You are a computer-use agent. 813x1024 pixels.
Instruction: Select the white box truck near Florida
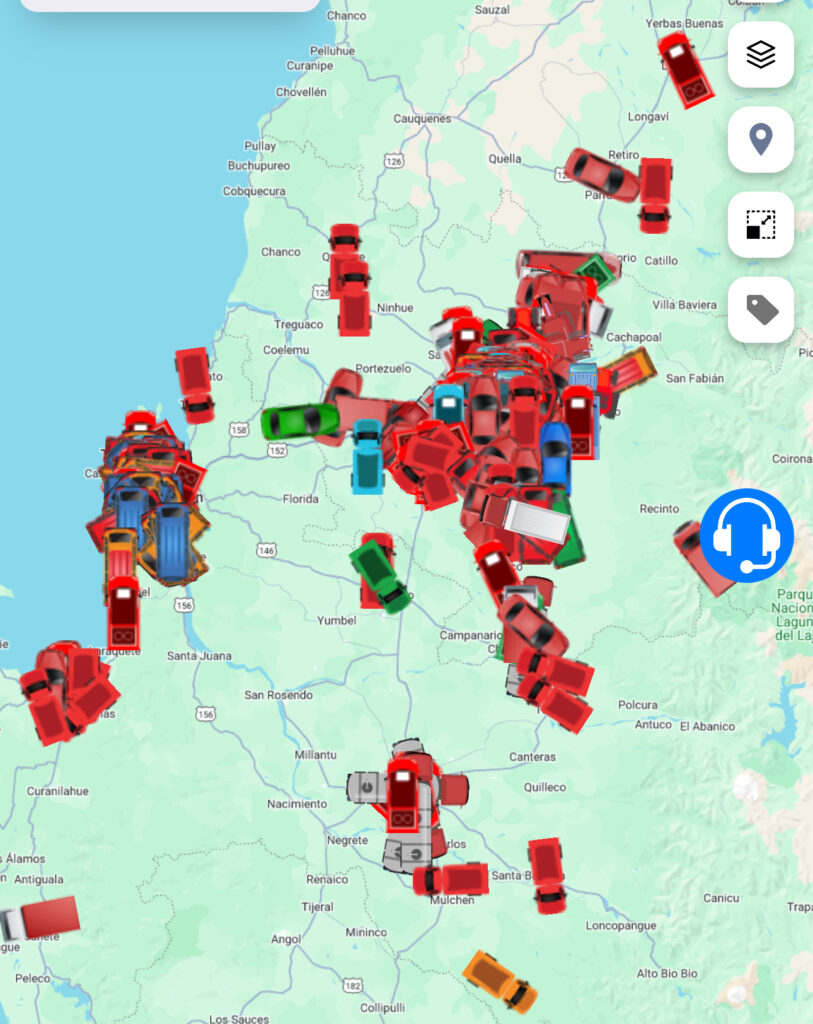527,520
